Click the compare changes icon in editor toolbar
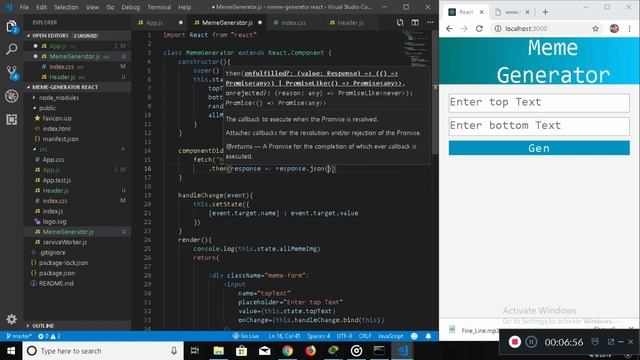 (x=400, y=22)
